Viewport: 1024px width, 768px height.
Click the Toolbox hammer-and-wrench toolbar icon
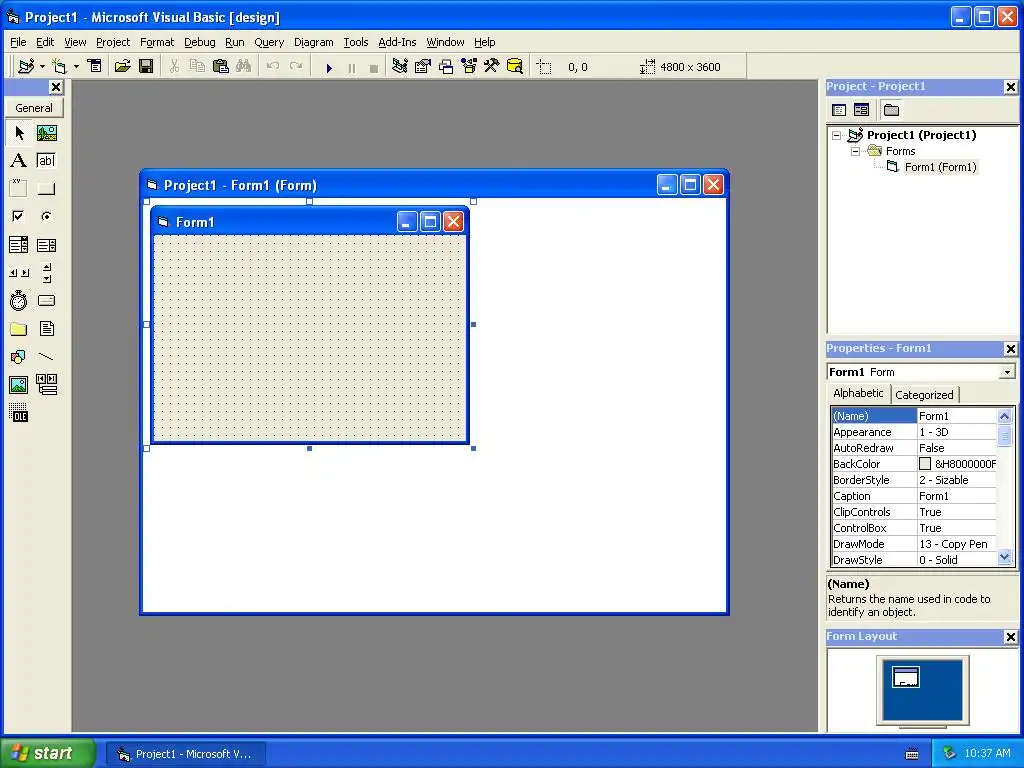tap(492, 66)
